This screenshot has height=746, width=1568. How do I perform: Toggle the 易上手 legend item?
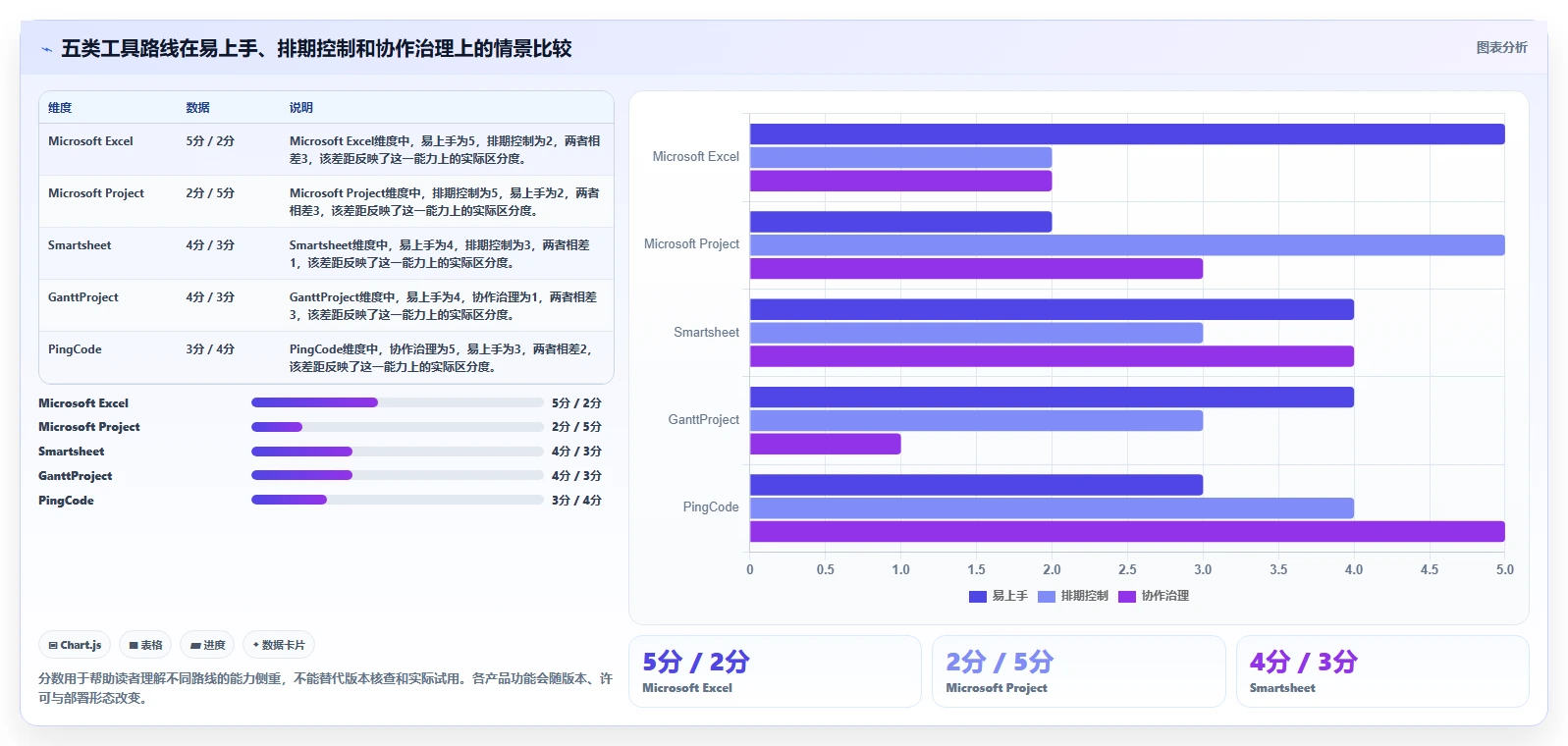pos(999,596)
